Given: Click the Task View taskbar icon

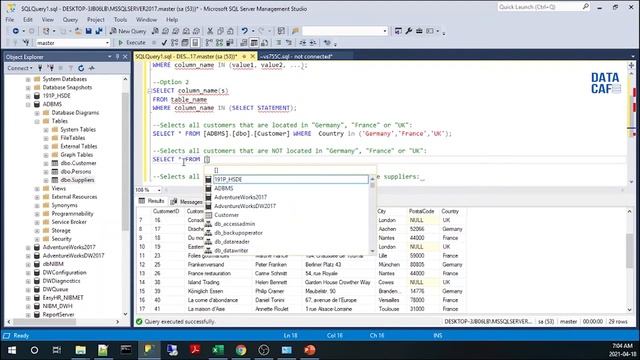Looking at the screenshot, I should (x=57, y=350).
